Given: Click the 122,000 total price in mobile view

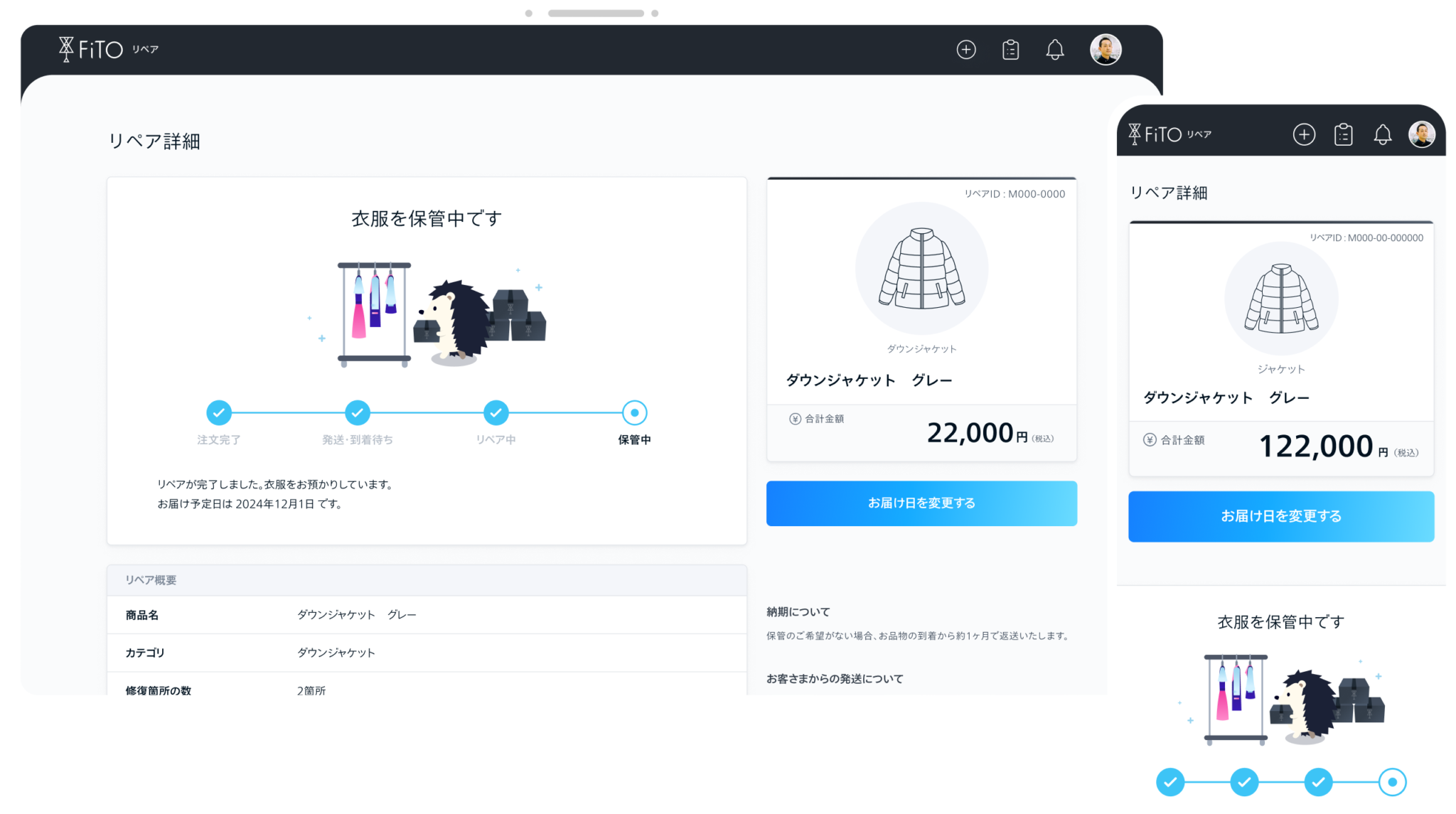Looking at the screenshot, I should pyautogui.click(x=1315, y=446).
